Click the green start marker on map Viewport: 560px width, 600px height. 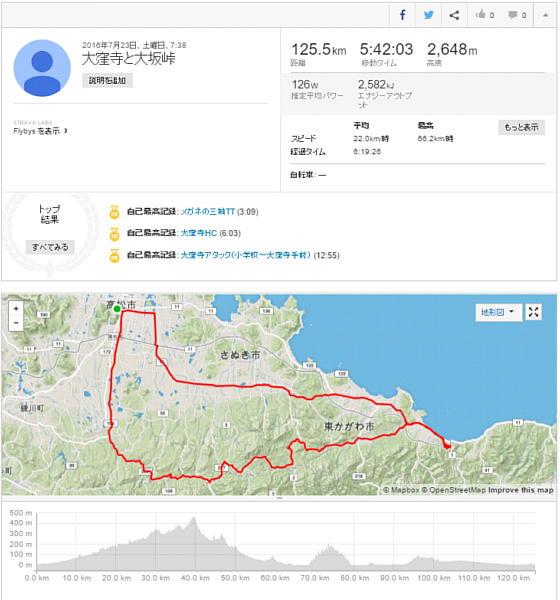point(117,308)
